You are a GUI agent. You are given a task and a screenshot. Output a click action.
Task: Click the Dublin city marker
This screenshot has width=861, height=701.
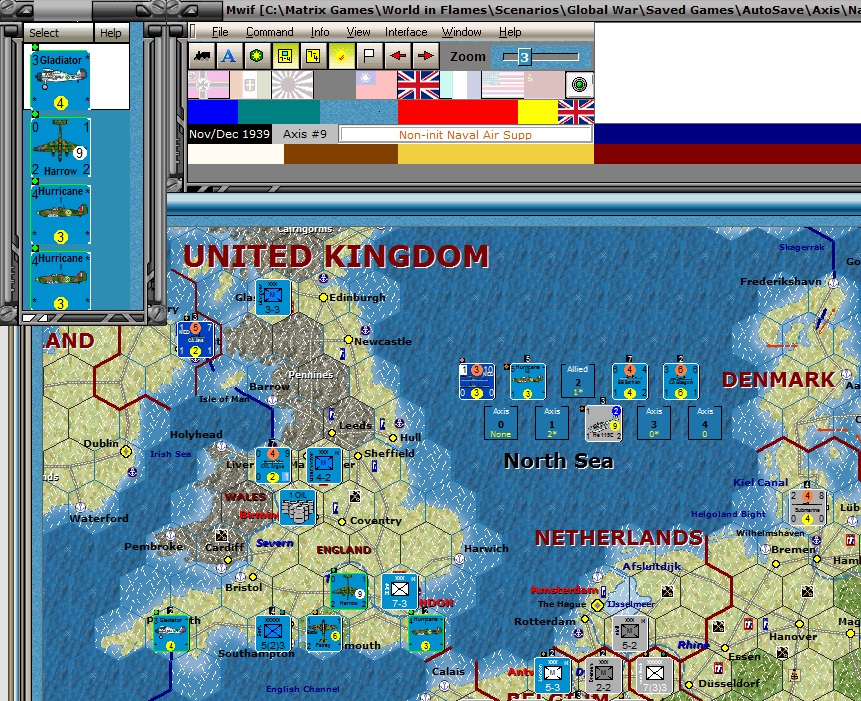126,451
